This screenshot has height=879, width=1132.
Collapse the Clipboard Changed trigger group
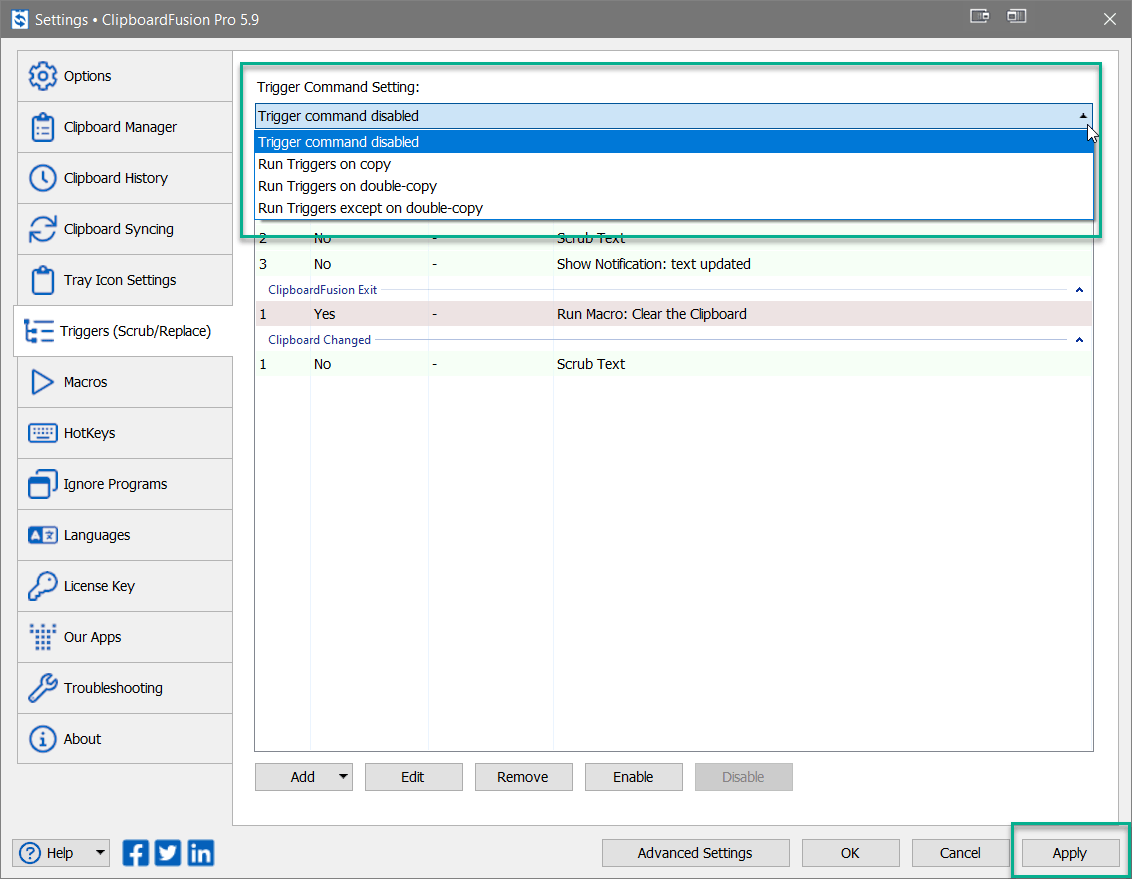click(1078, 339)
